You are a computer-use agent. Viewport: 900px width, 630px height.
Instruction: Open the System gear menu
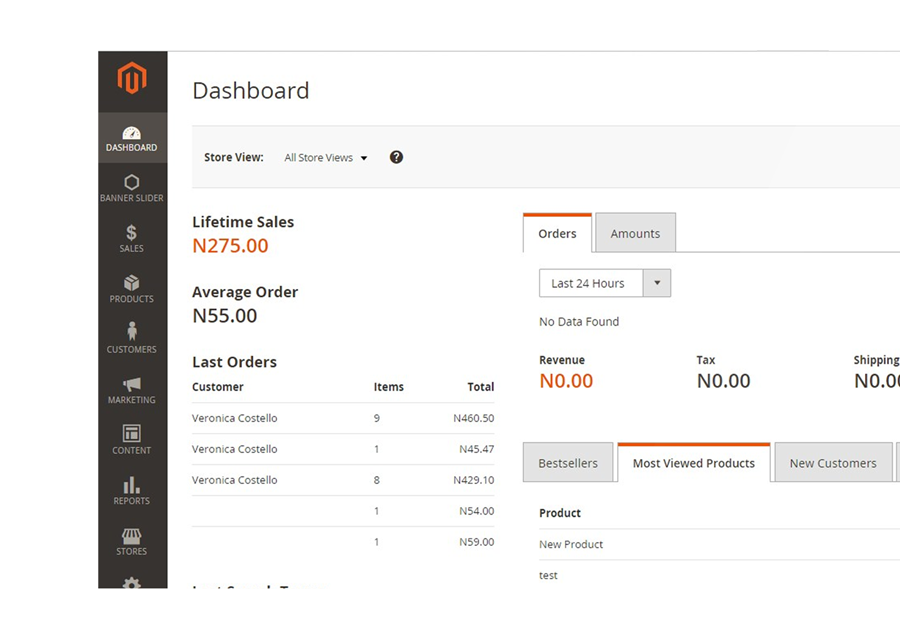pos(132,582)
